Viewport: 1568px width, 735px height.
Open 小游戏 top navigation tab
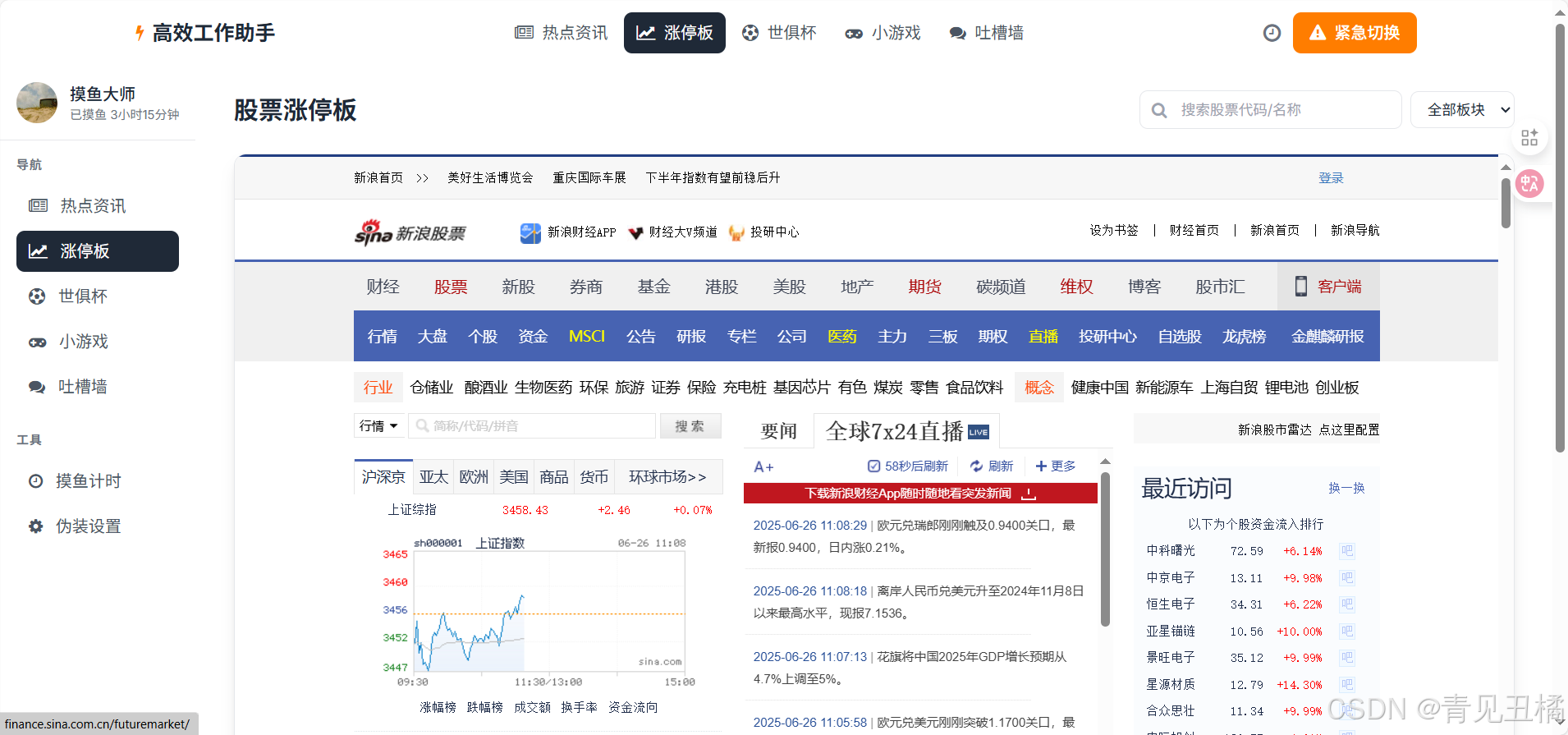tap(883, 33)
